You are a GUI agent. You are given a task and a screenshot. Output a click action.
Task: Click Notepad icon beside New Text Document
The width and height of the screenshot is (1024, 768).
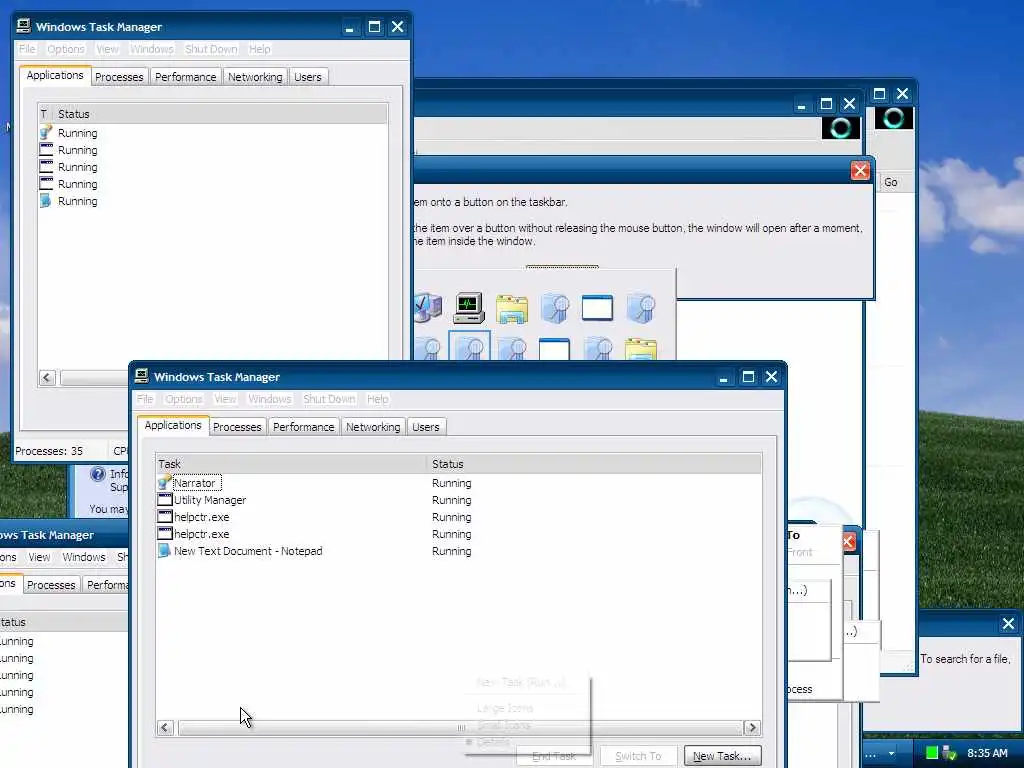pos(165,551)
